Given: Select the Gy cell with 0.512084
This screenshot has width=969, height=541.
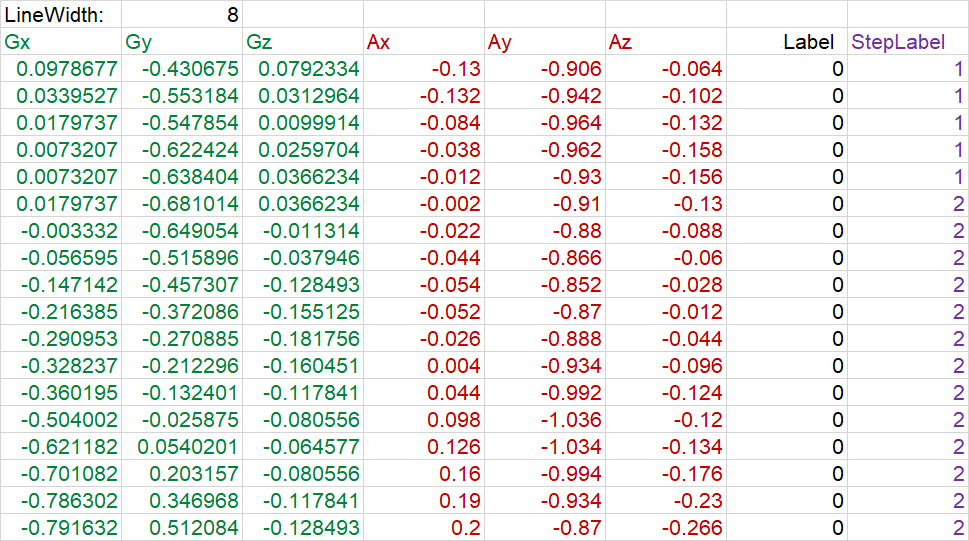Looking at the screenshot, I should coord(182,528).
